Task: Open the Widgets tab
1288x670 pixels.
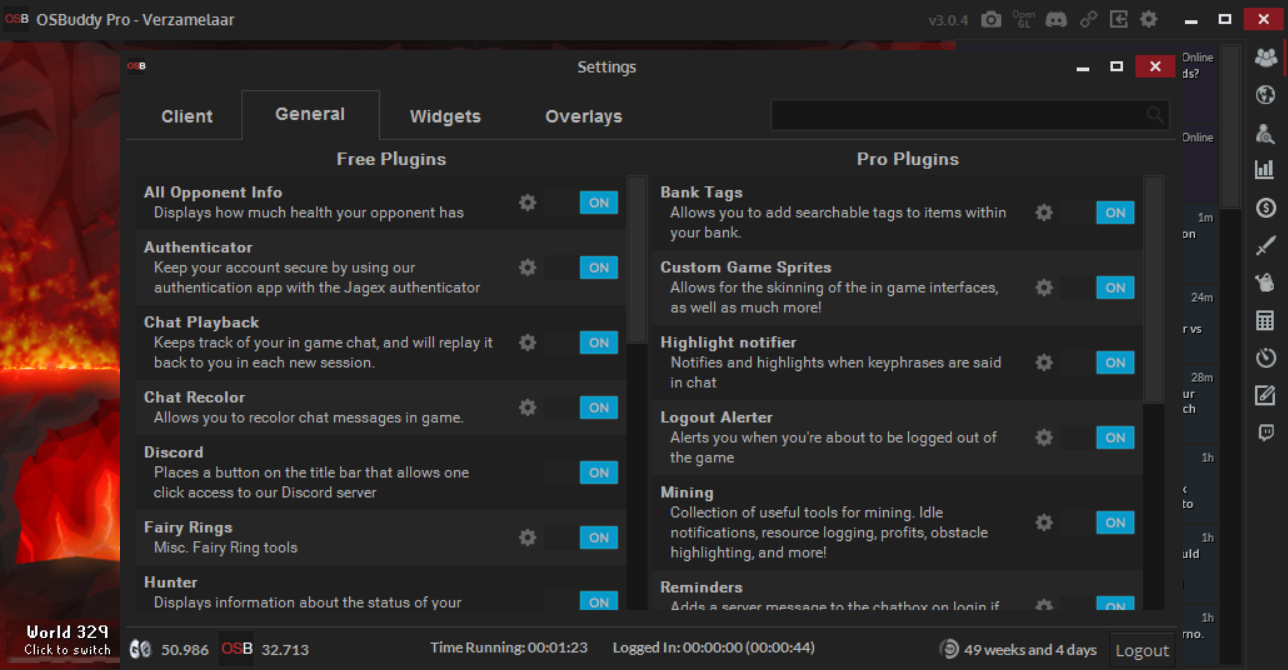Action: pos(445,116)
